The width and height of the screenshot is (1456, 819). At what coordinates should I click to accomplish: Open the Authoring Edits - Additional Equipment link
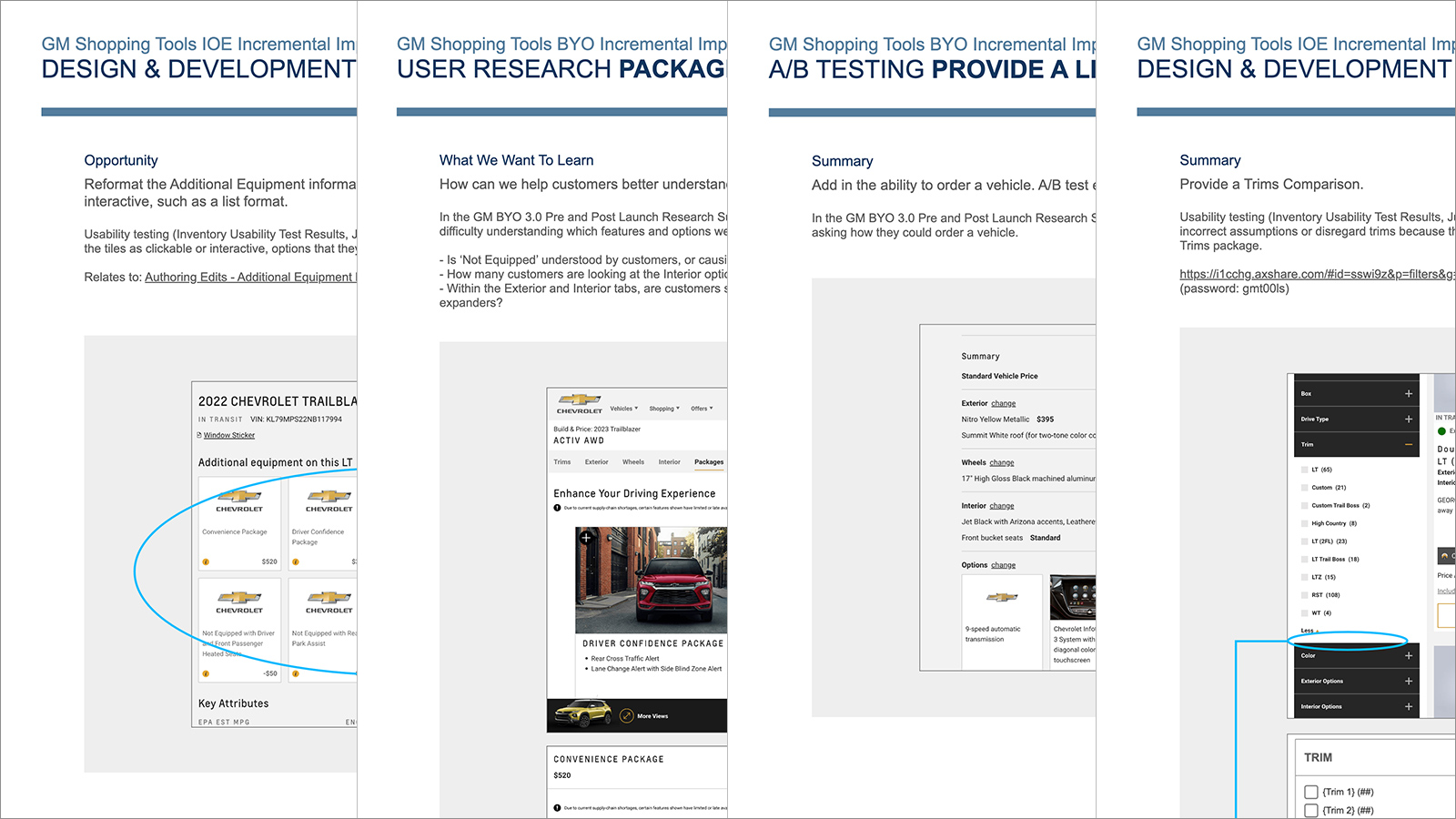pos(249,278)
